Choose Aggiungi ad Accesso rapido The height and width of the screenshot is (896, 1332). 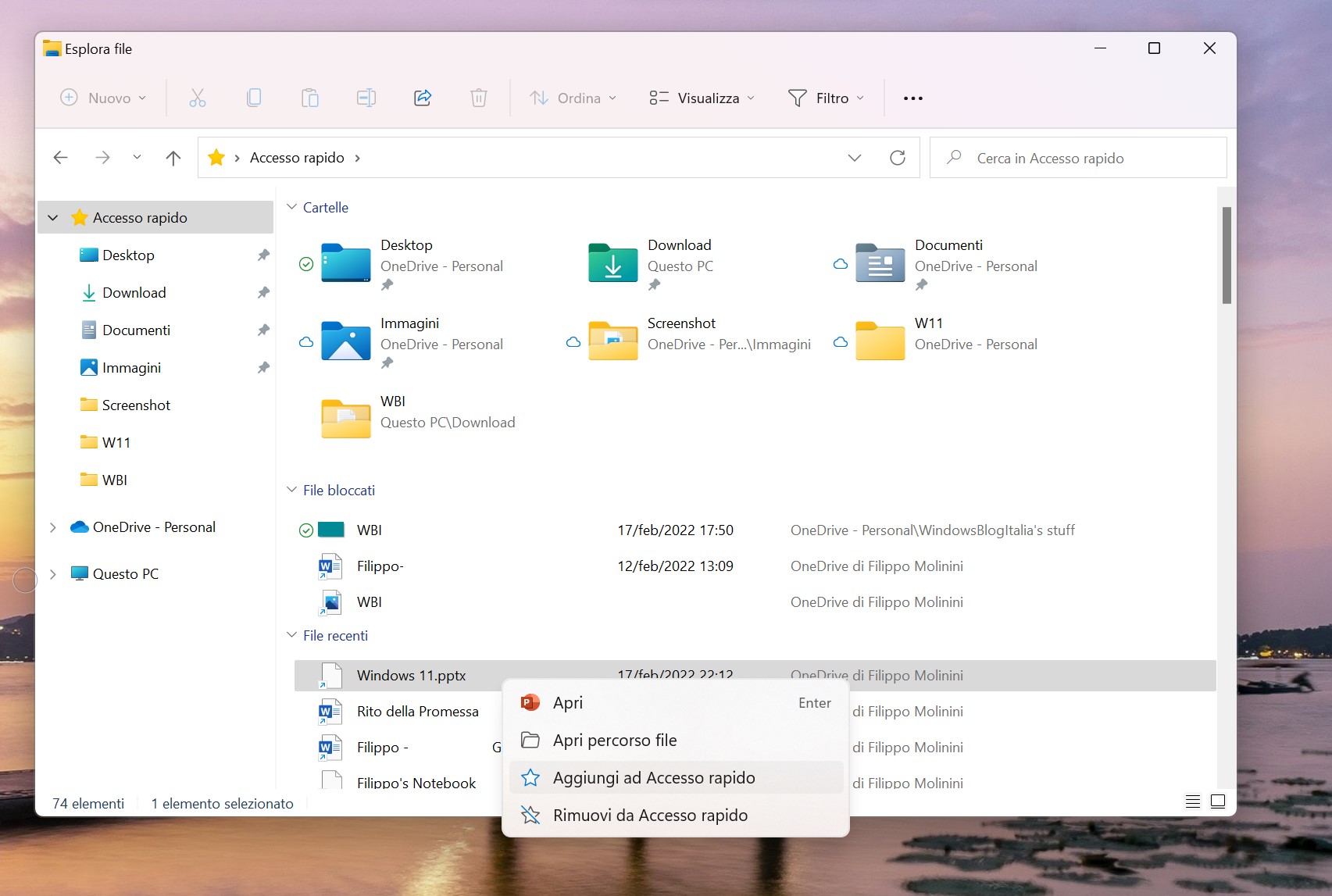[x=676, y=777]
